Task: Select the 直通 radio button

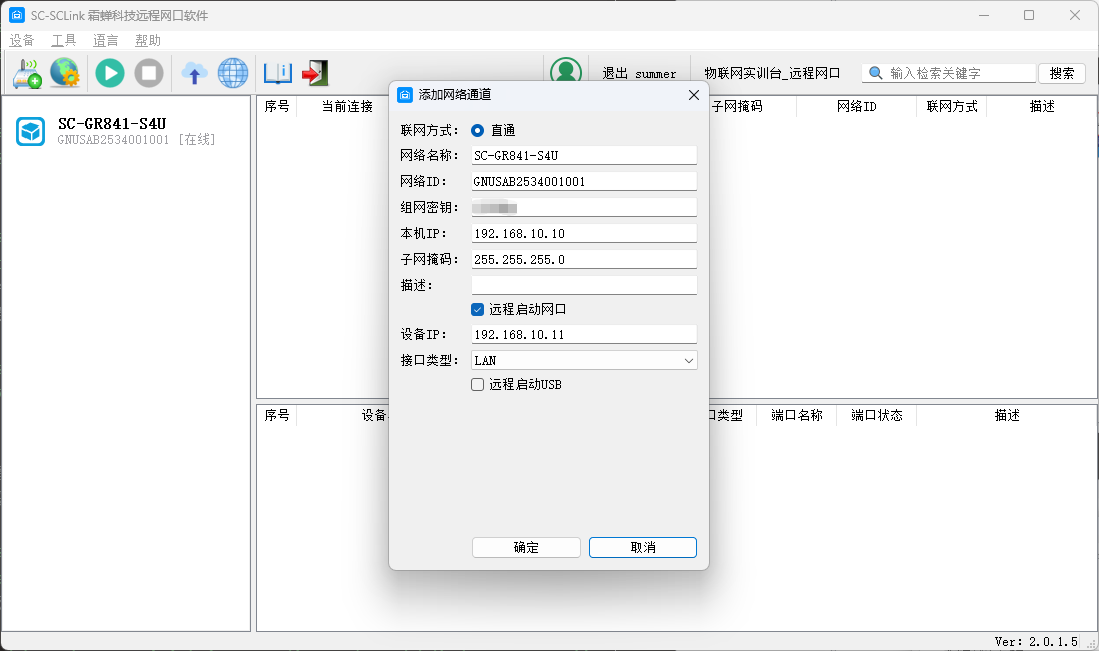Action: coord(478,130)
